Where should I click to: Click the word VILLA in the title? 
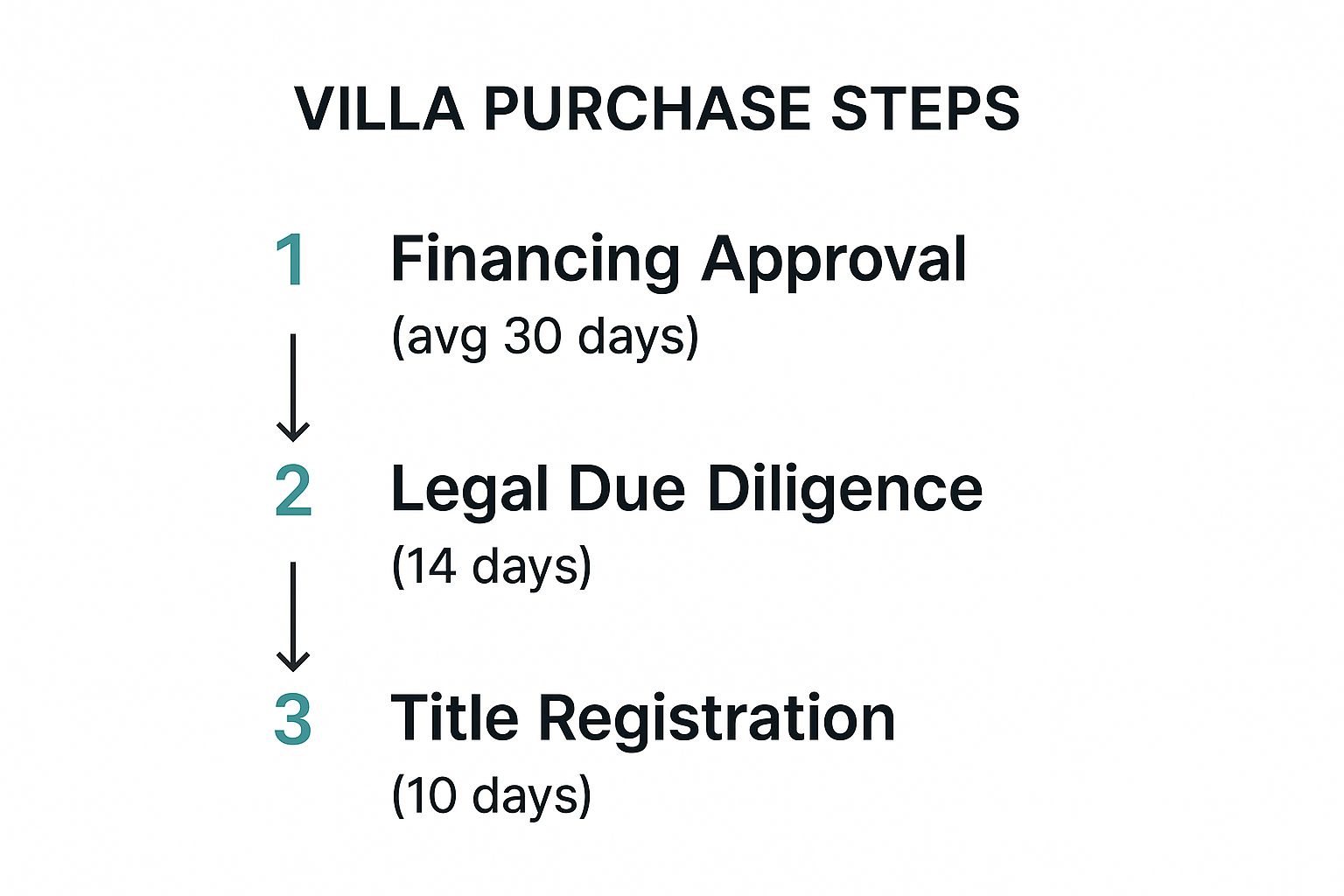(x=379, y=109)
